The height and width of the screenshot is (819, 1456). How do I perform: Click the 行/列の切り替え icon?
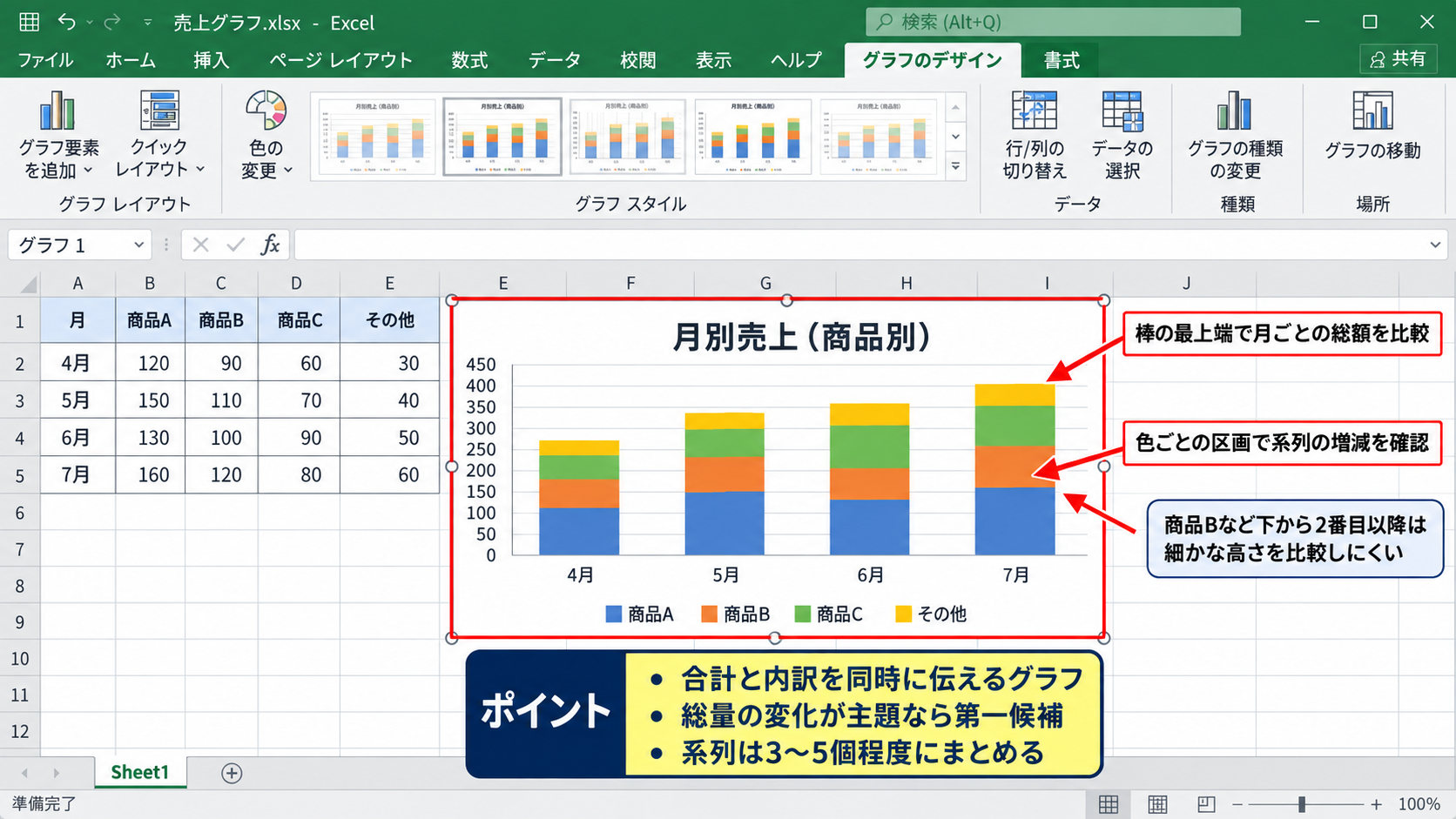[1034, 111]
